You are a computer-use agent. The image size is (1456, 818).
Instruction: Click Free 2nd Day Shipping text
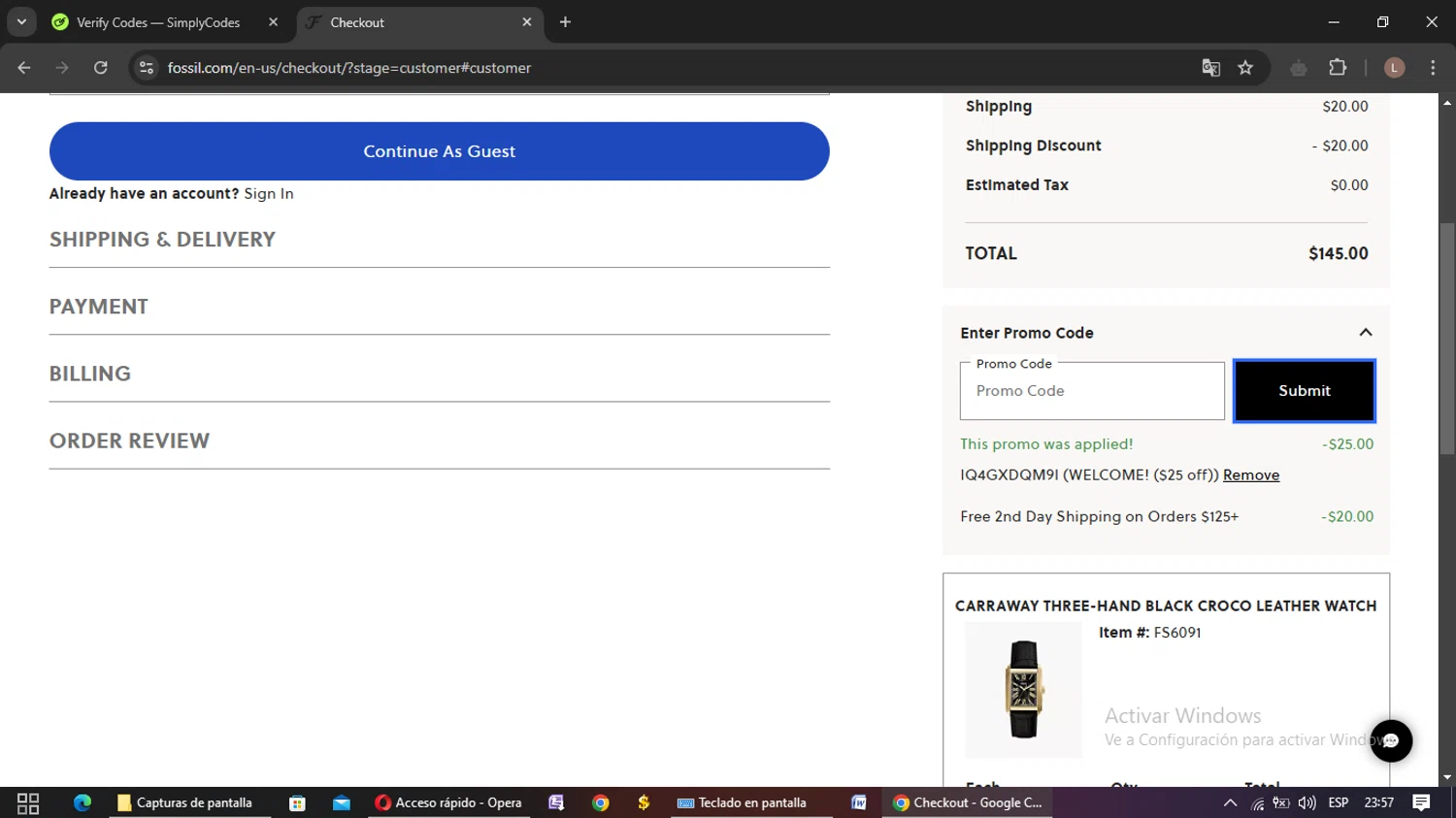[1100, 517]
